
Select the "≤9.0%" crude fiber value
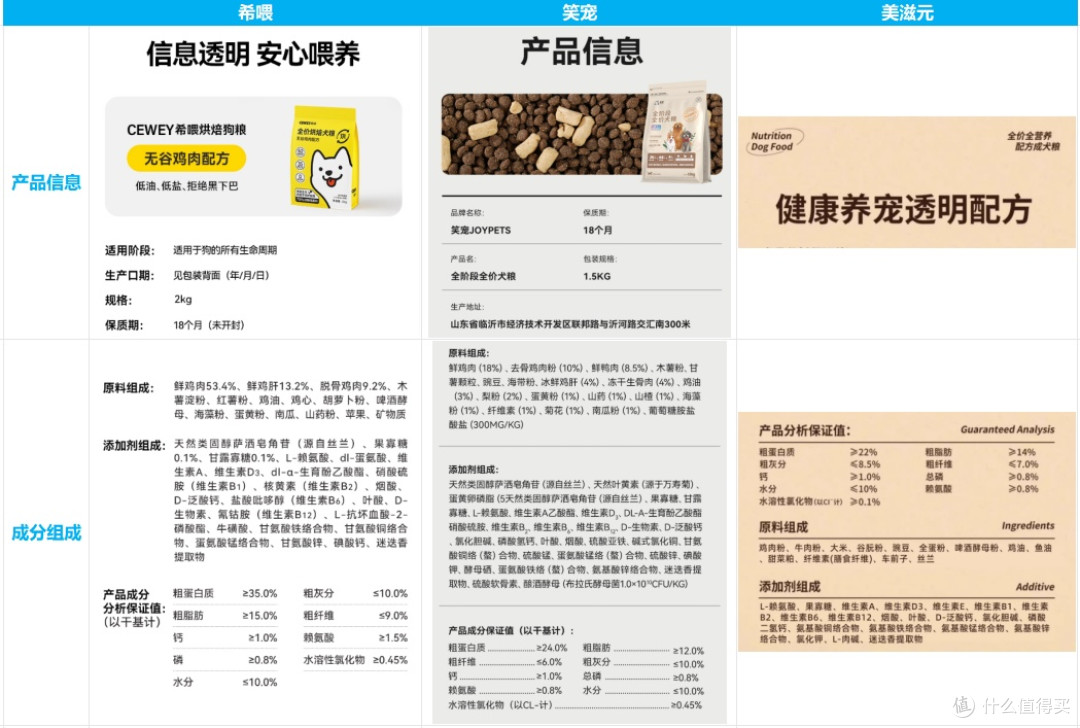point(393,616)
